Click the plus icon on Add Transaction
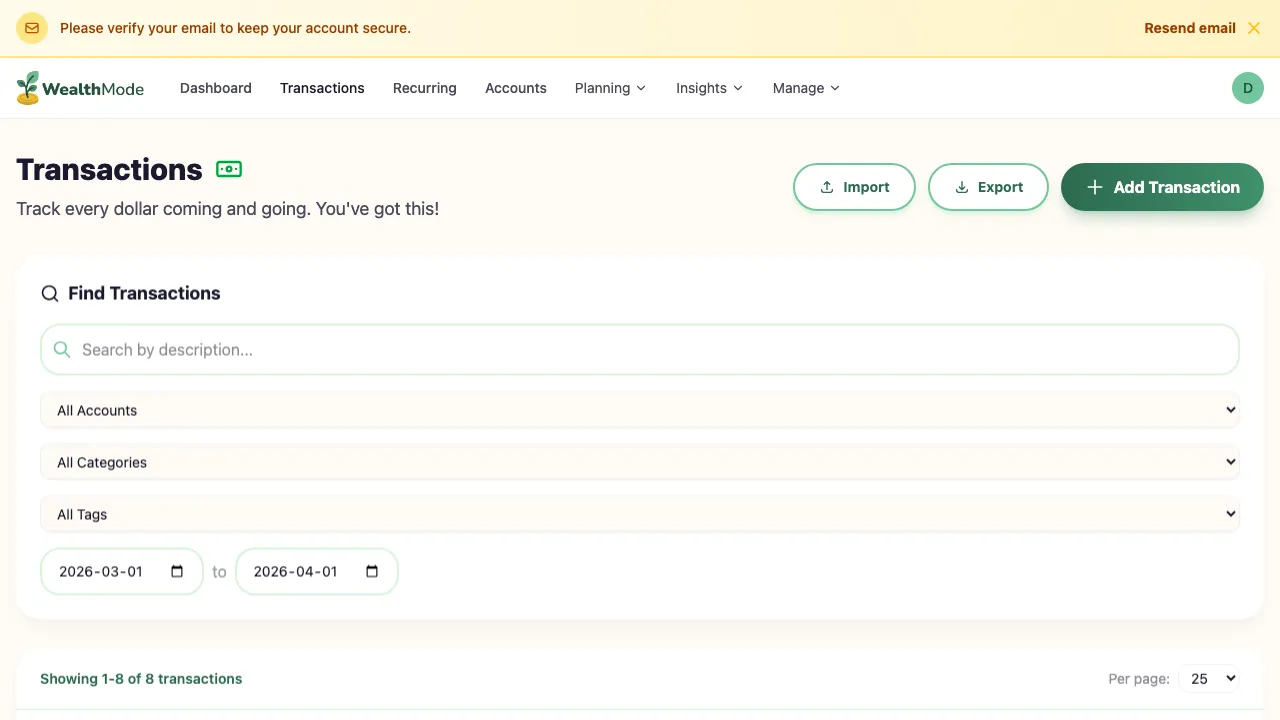This screenshot has width=1280, height=720. pyautogui.click(x=1094, y=187)
